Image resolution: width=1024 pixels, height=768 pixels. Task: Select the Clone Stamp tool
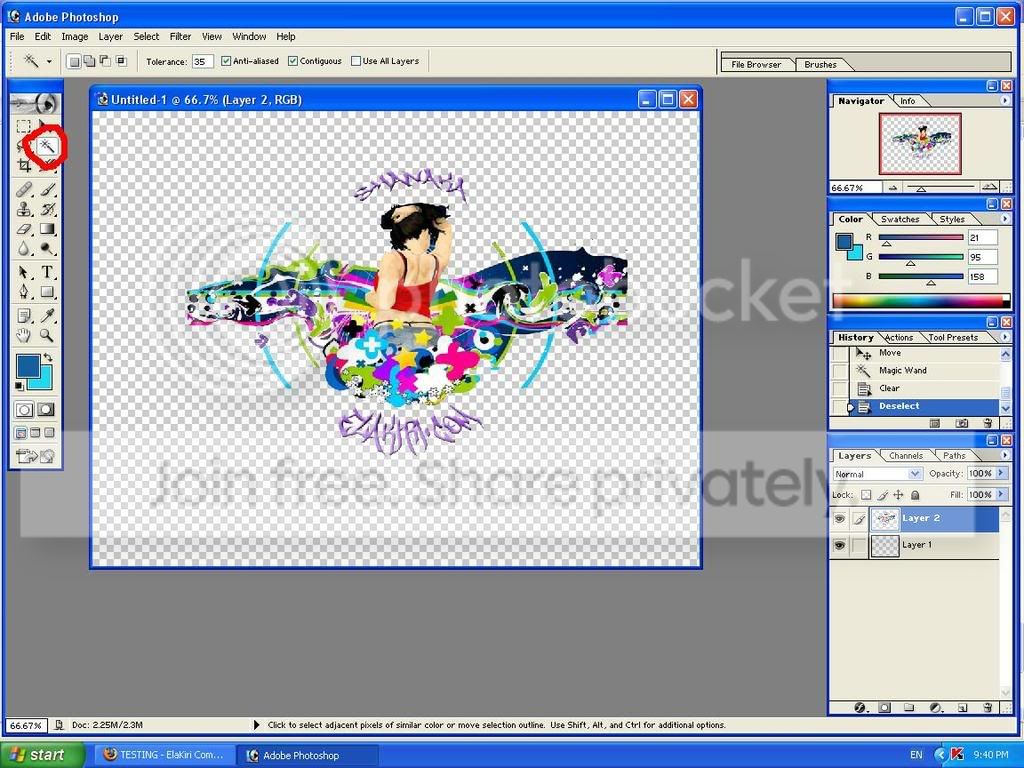(24, 210)
